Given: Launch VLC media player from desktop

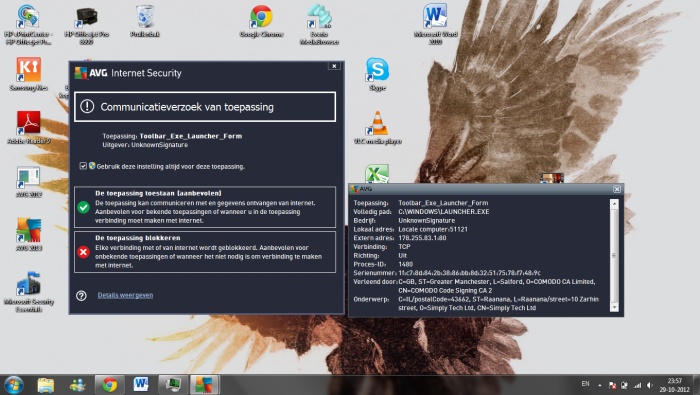Looking at the screenshot, I should click(x=378, y=128).
